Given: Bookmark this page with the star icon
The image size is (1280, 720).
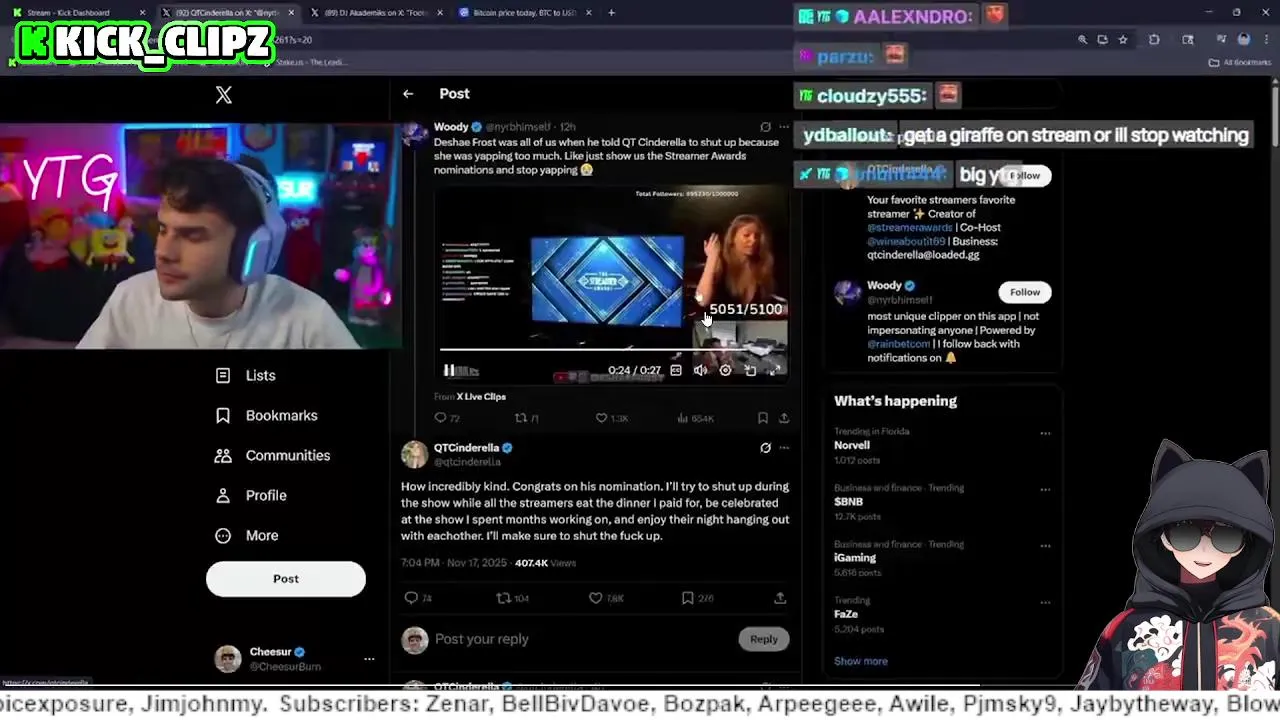Looking at the screenshot, I should pos(1123,40).
